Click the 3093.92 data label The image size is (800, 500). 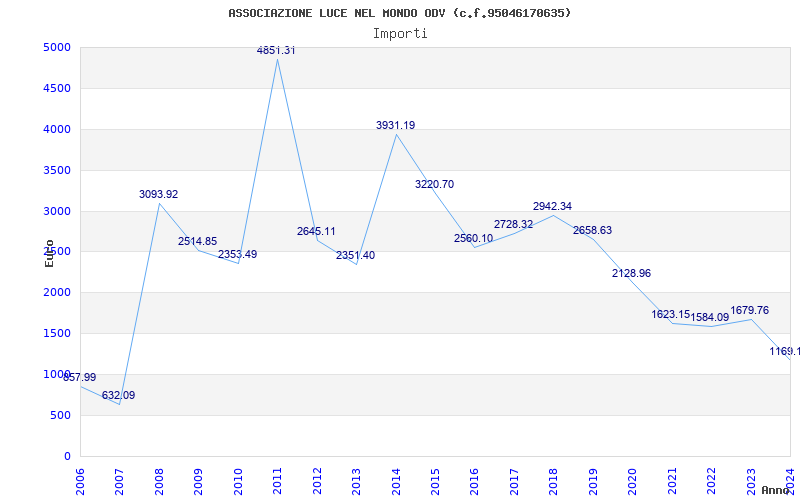click(x=159, y=194)
